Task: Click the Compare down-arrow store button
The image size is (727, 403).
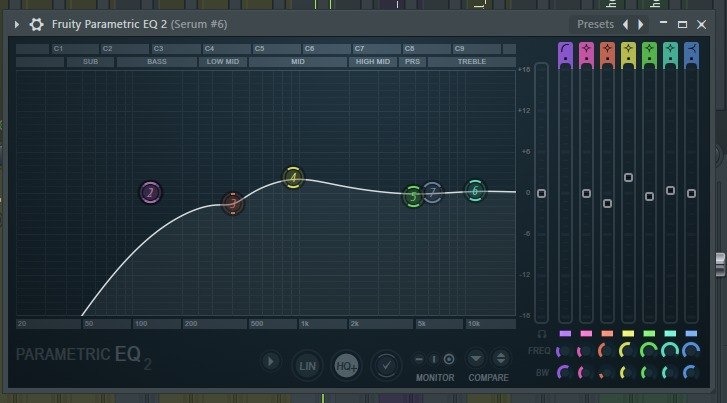Action: (x=476, y=358)
